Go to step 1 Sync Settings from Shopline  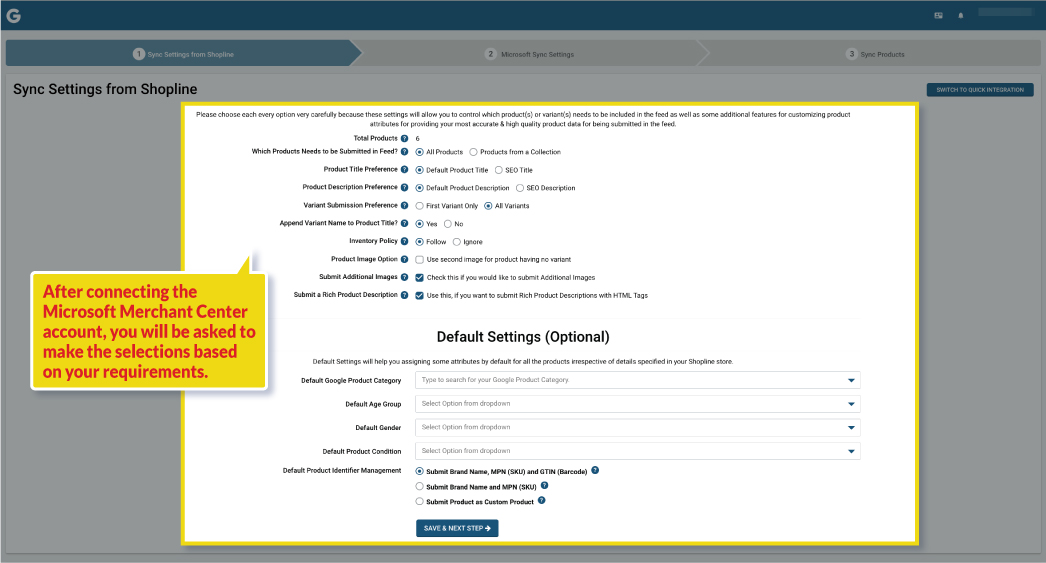(183, 54)
